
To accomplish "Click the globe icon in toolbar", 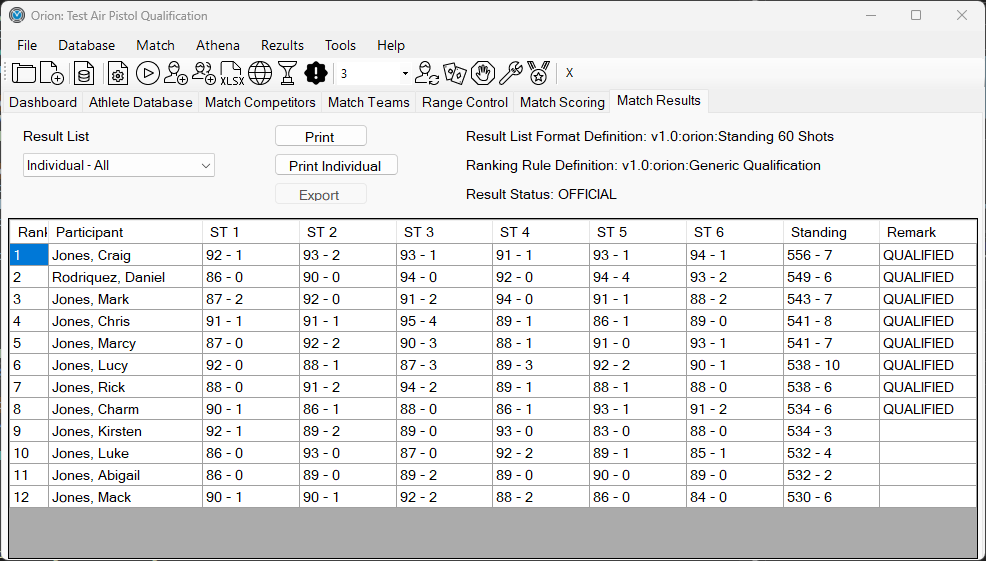I will pyautogui.click(x=260, y=73).
